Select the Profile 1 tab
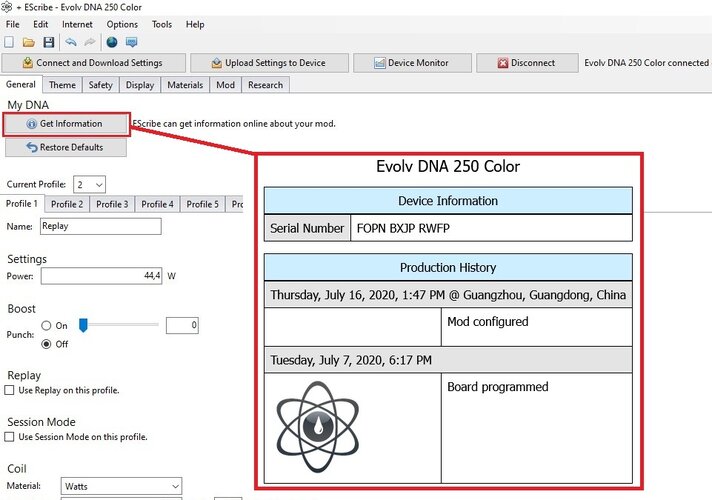Screen dimensions: 712x500 (x=22, y=203)
